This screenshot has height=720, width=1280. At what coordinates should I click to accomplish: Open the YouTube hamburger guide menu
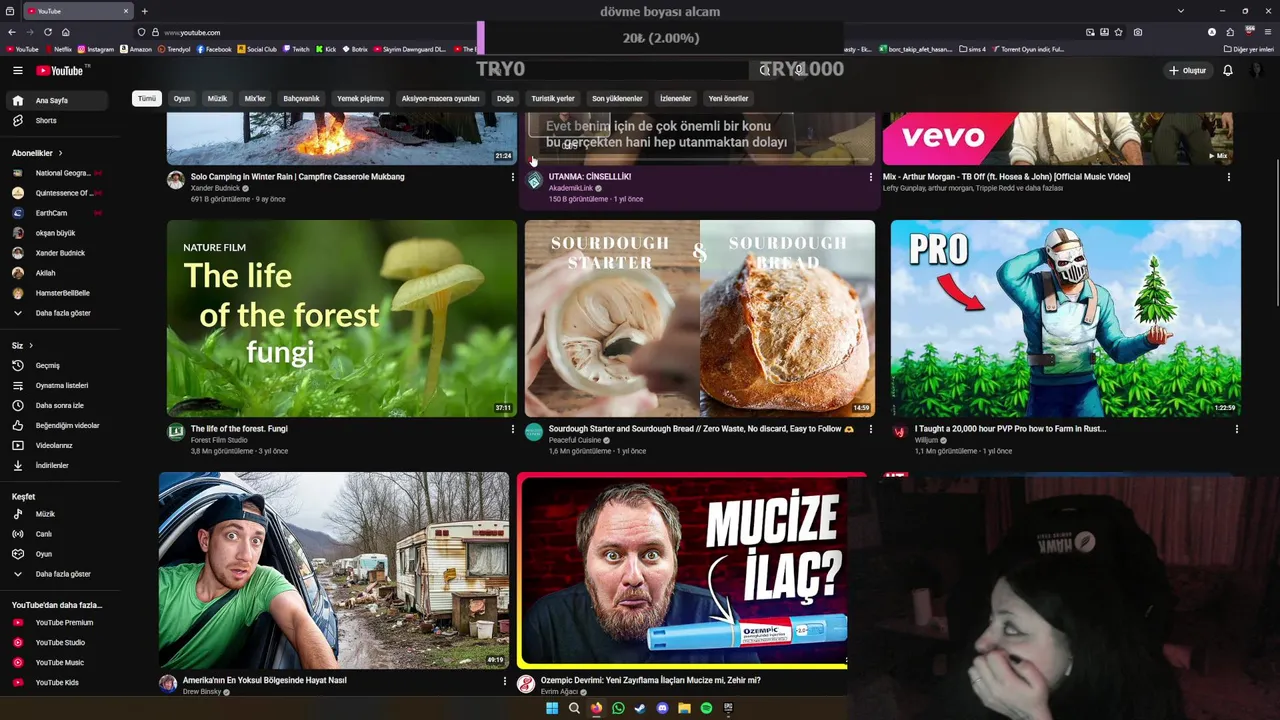tap(17, 70)
